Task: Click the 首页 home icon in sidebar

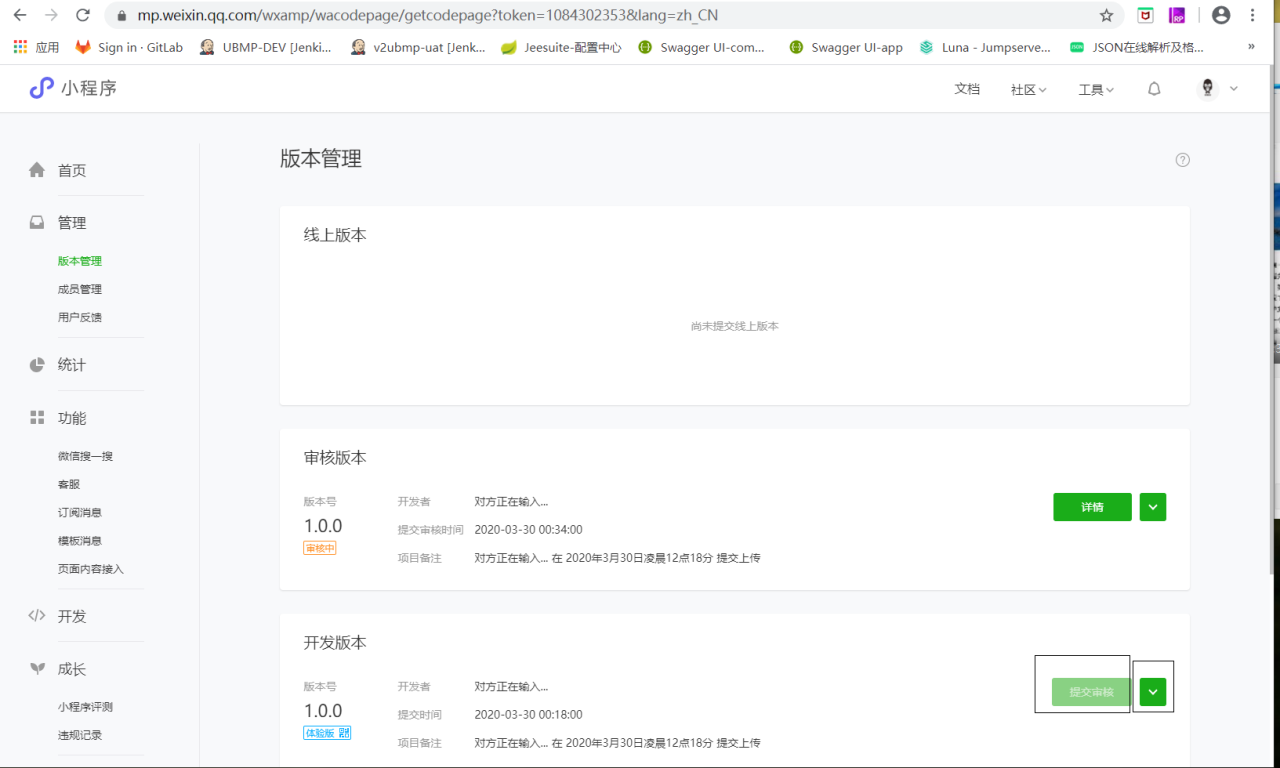Action: click(x=37, y=170)
